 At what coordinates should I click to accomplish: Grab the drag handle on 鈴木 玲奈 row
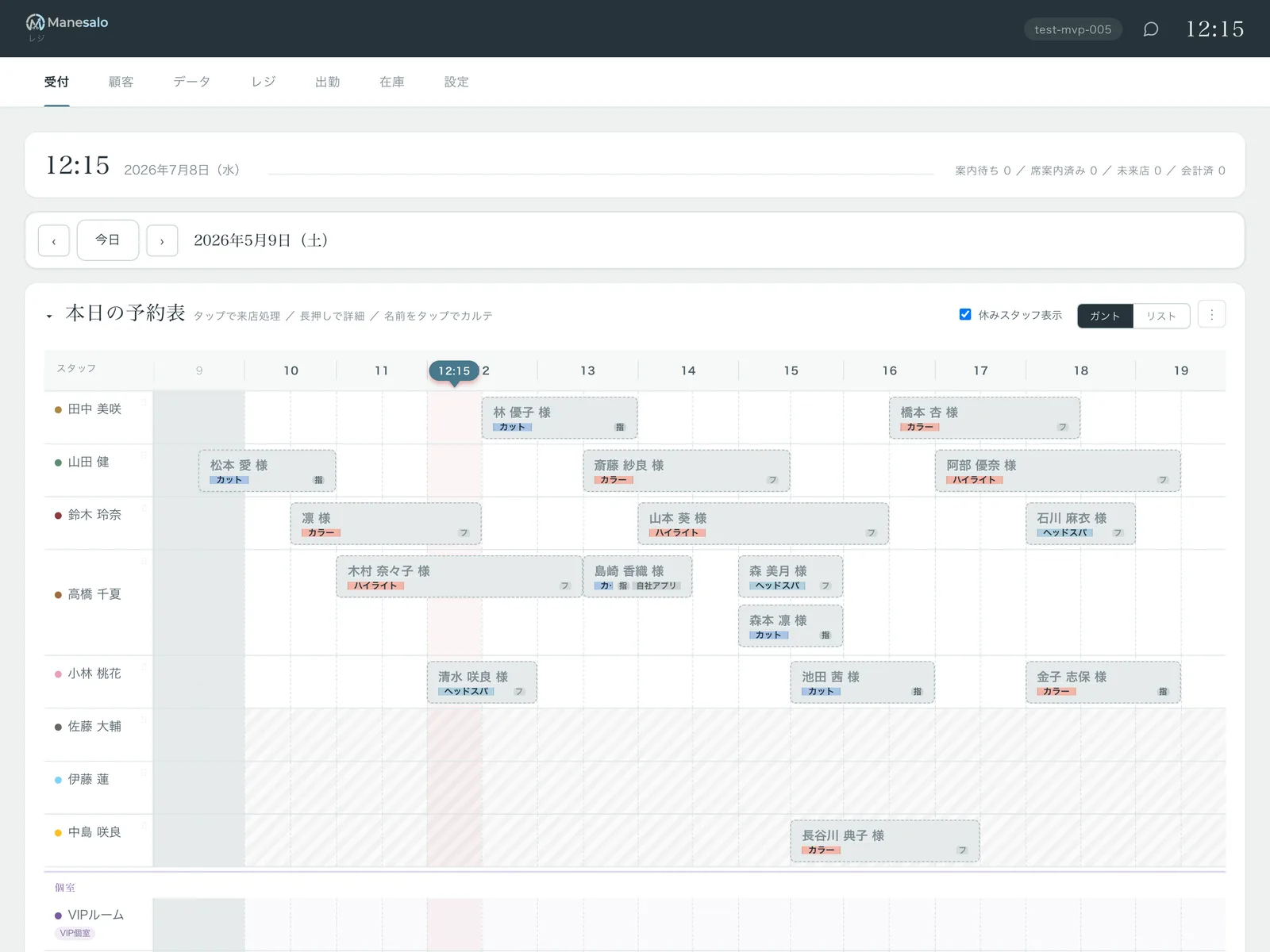(x=144, y=509)
